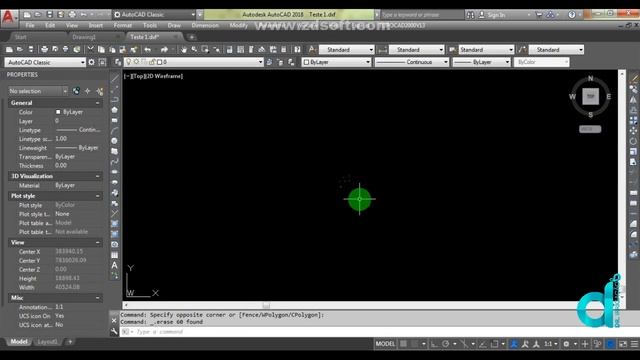Click the WCS button below the ViewCube
The height and width of the screenshot is (360, 640).
pyautogui.click(x=590, y=129)
